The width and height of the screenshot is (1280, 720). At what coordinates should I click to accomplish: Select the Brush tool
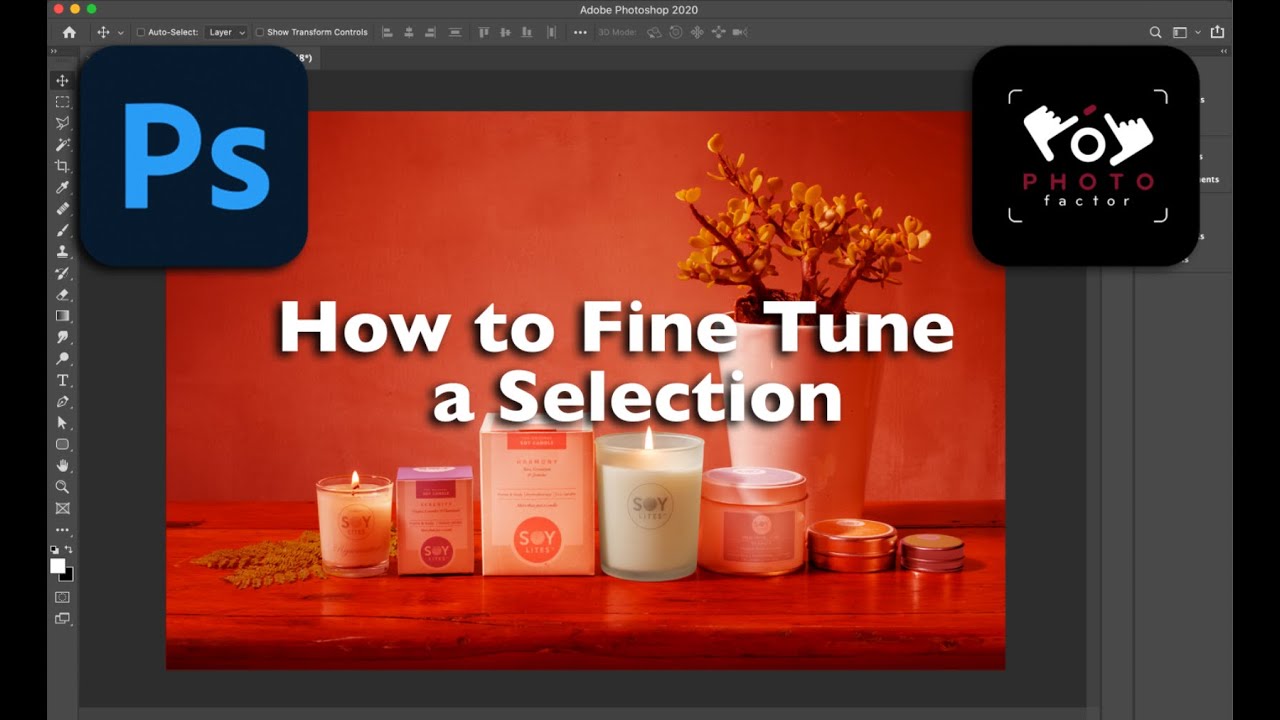[x=62, y=230]
